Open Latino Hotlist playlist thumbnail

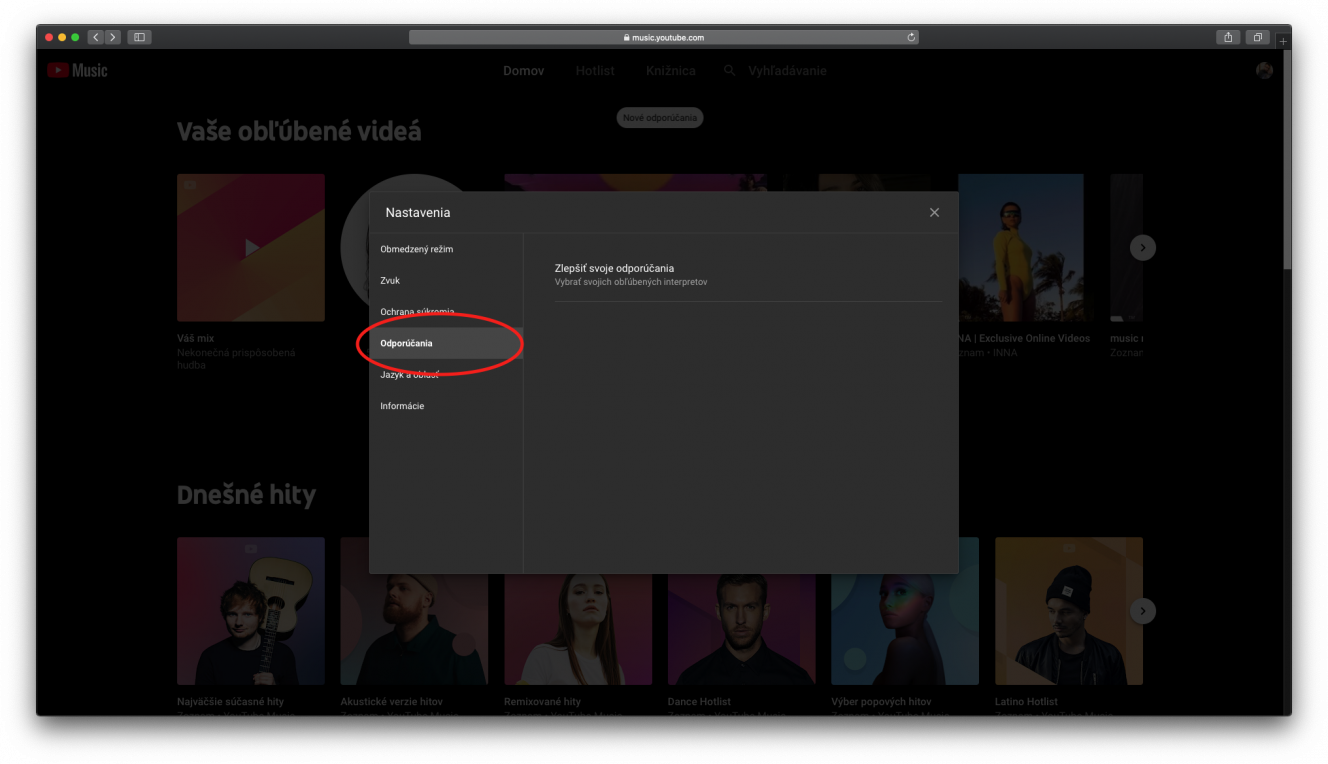tap(1069, 611)
